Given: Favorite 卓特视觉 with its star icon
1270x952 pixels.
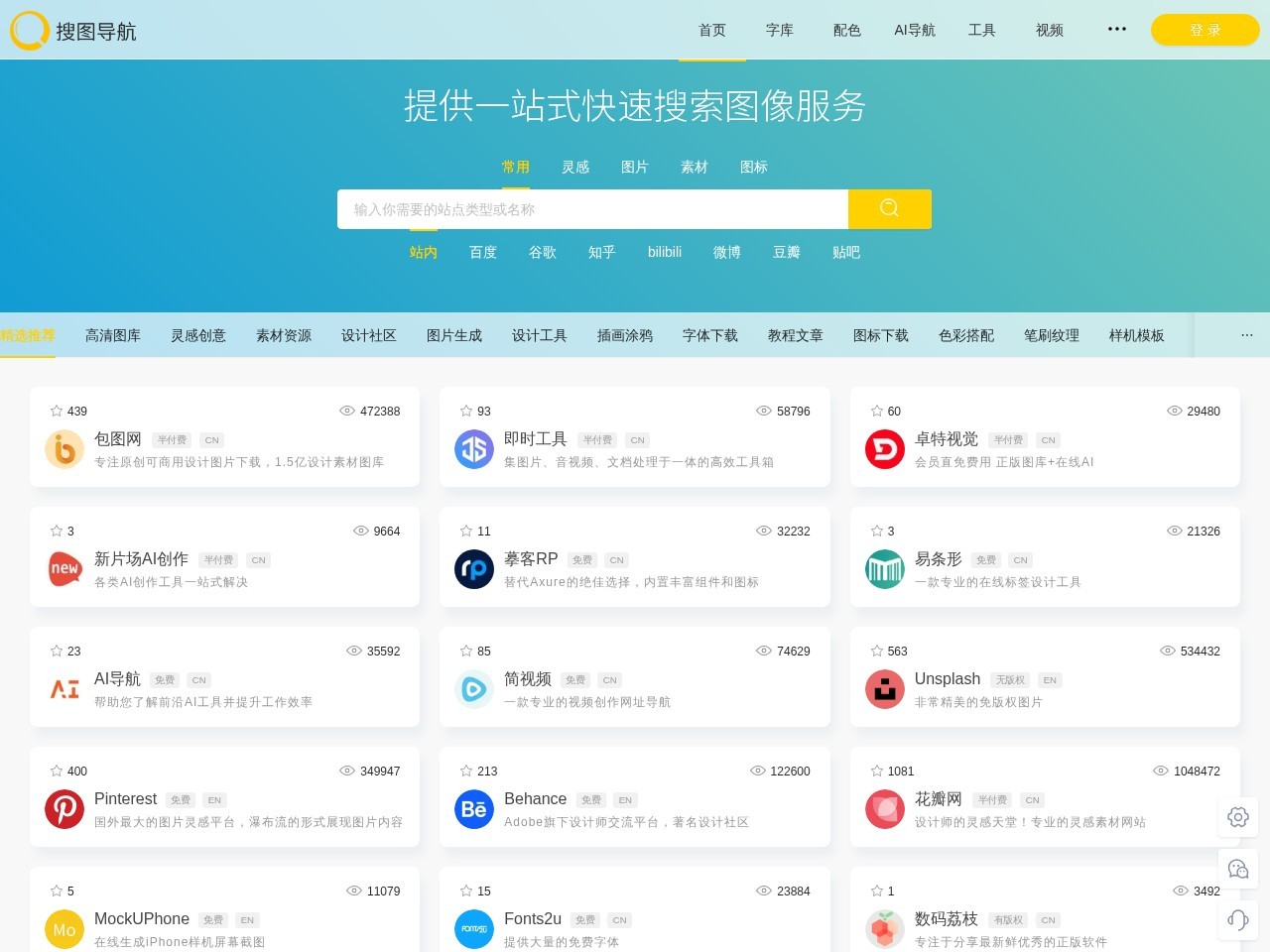Looking at the screenshot, I should [877, 411].
